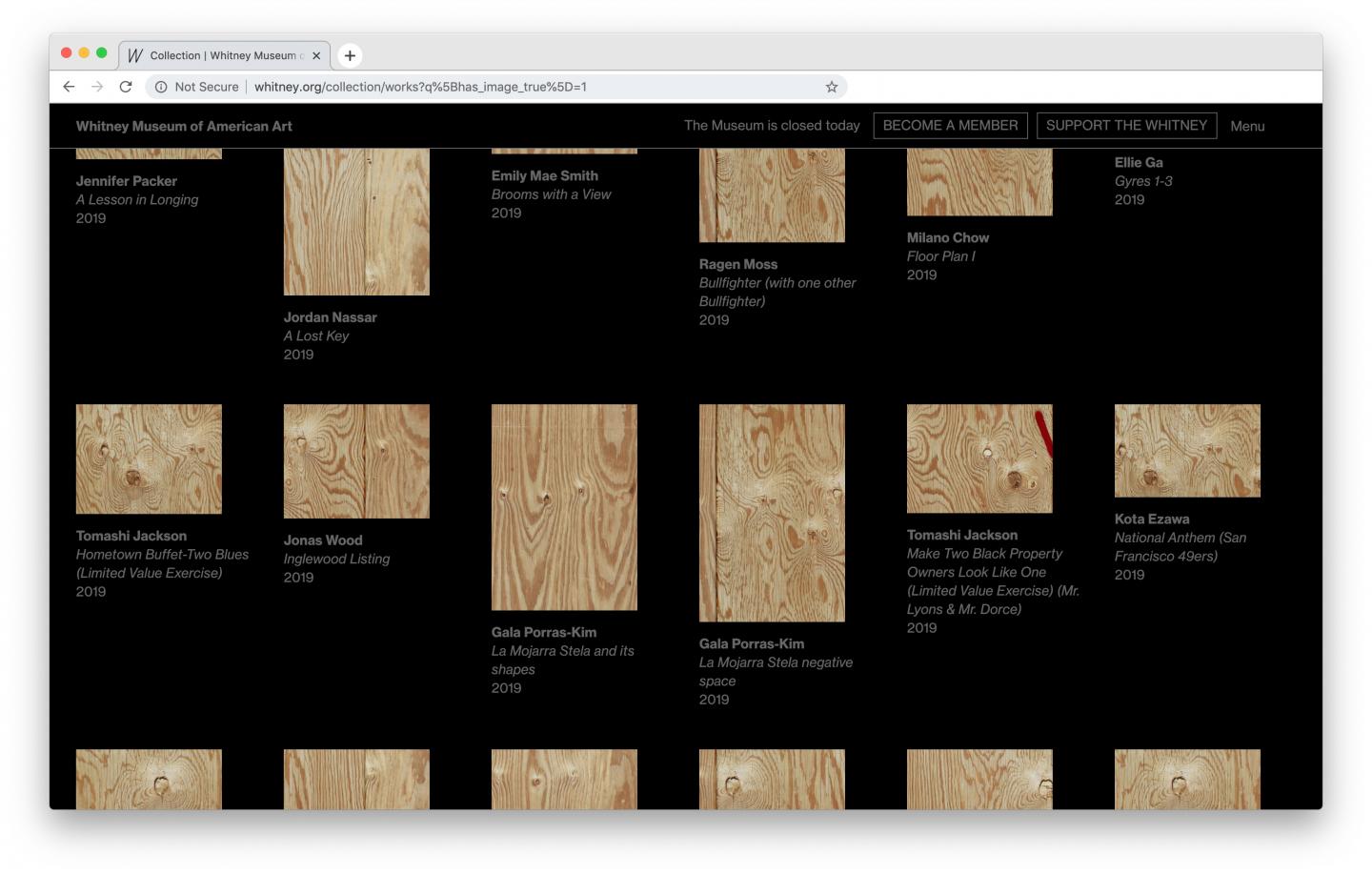Reload the page with refresh icon
The width and height of the screenshot is (1372, 875).
pos(126,87)
